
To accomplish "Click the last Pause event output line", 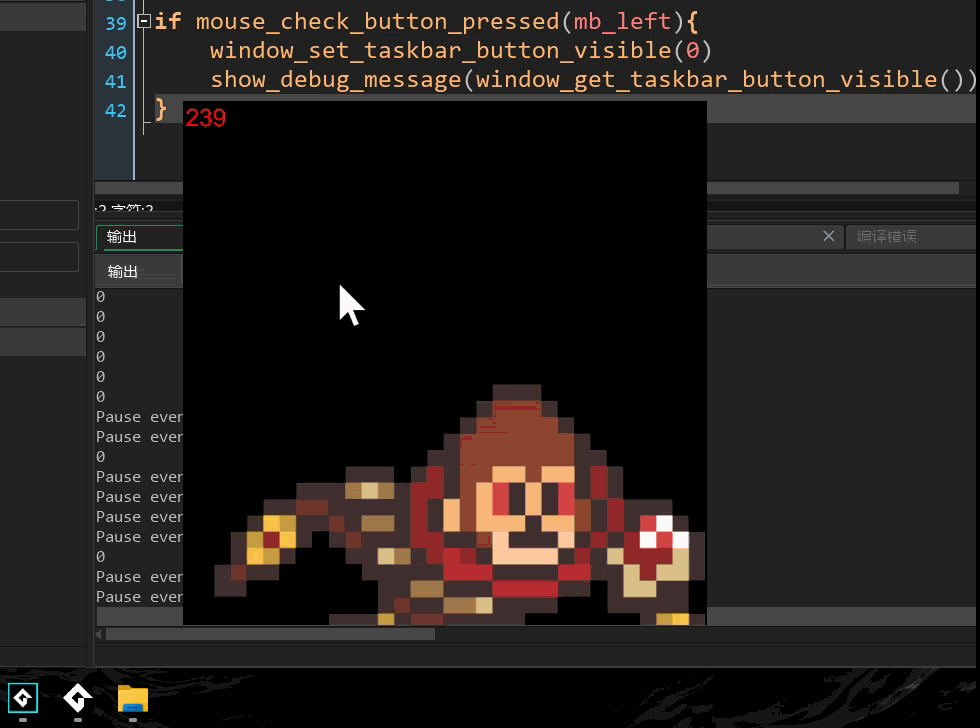I will coord(139,597).
